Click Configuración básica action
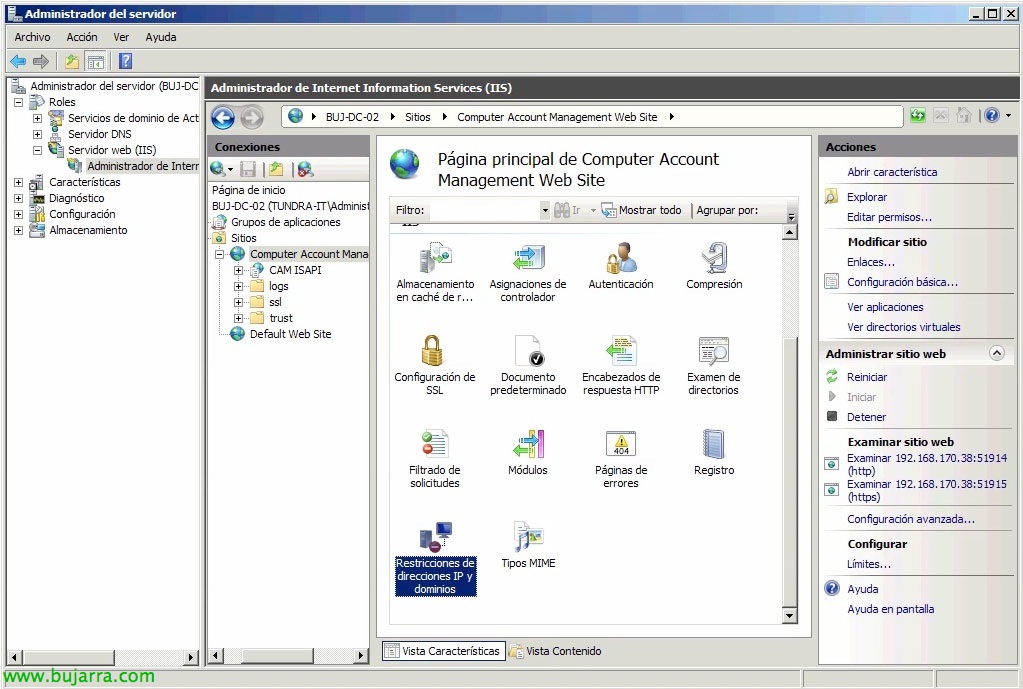 902,283
